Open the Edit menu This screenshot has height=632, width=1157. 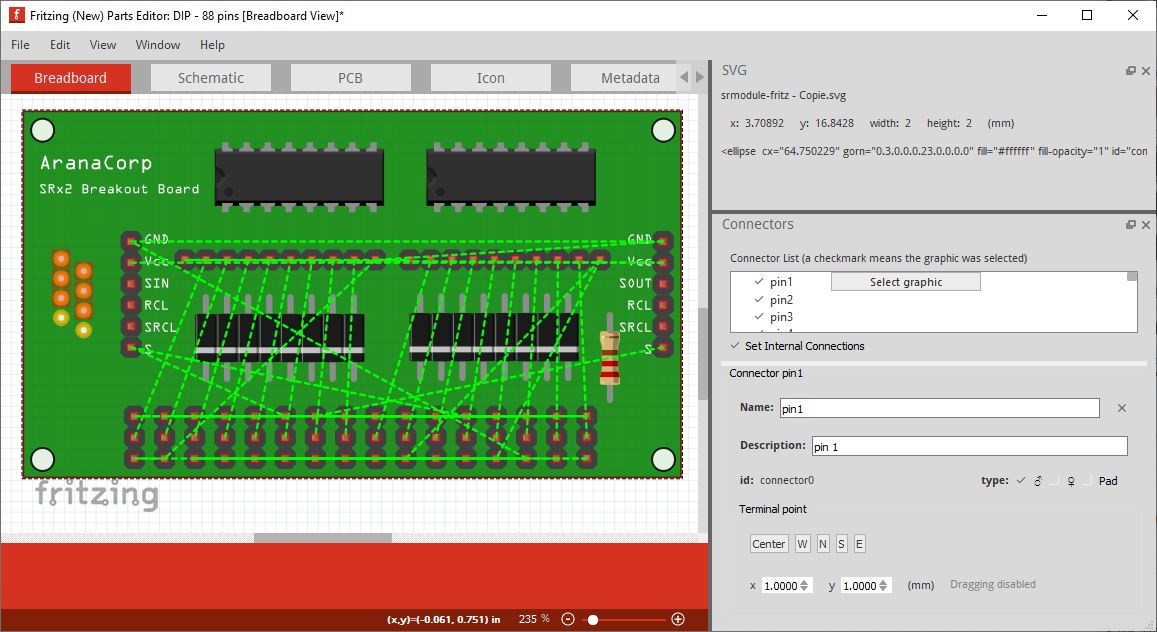(x=60, y=45)
